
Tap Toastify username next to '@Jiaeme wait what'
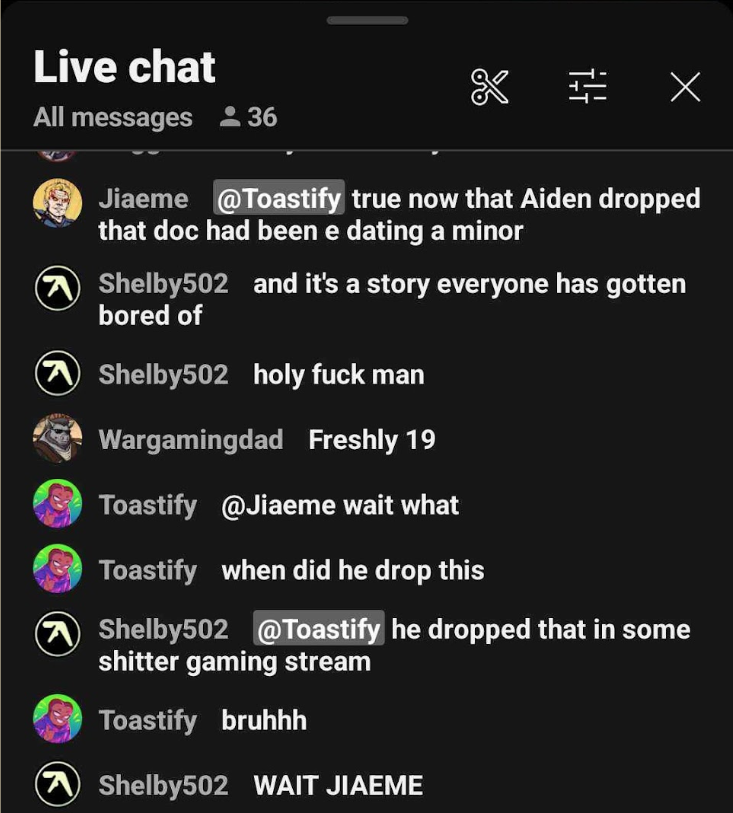(x=148, y=506)
